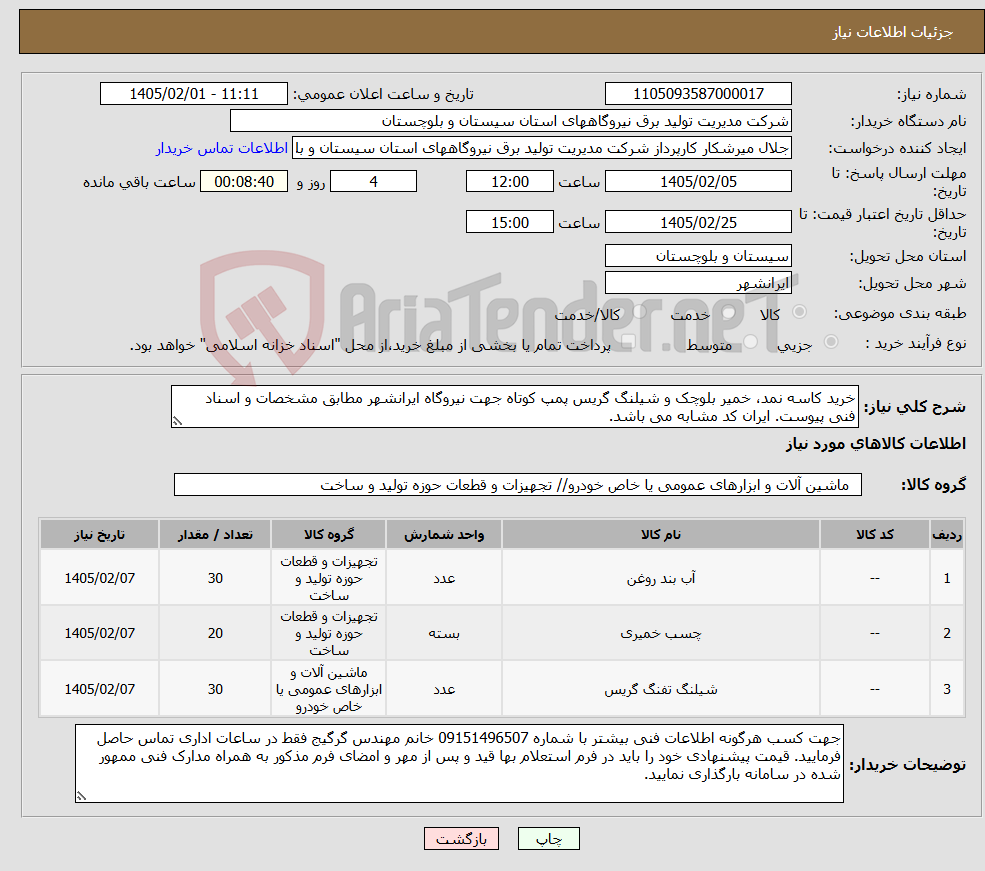Screen dimensions: 985x871
Task: Click the validity time field 15:00
Action: click(x=509, y=222)
